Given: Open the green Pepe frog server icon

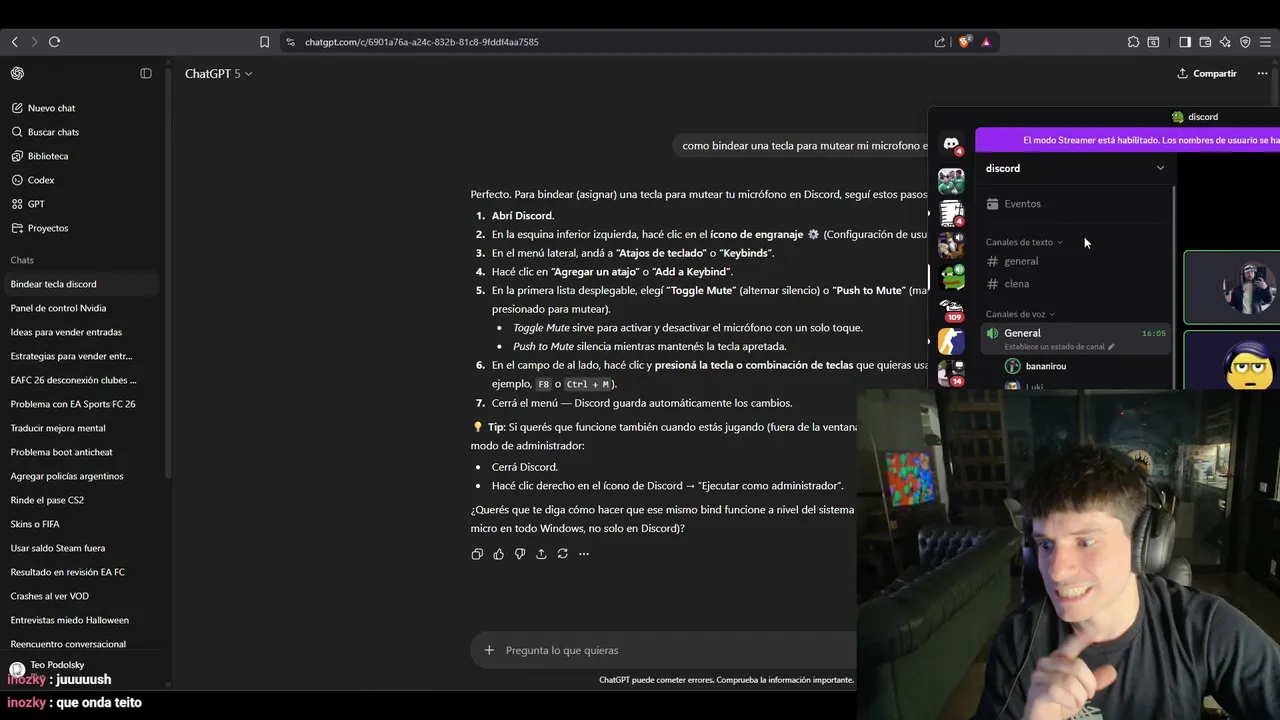Looking at the screenshot, I should [951, 277].
